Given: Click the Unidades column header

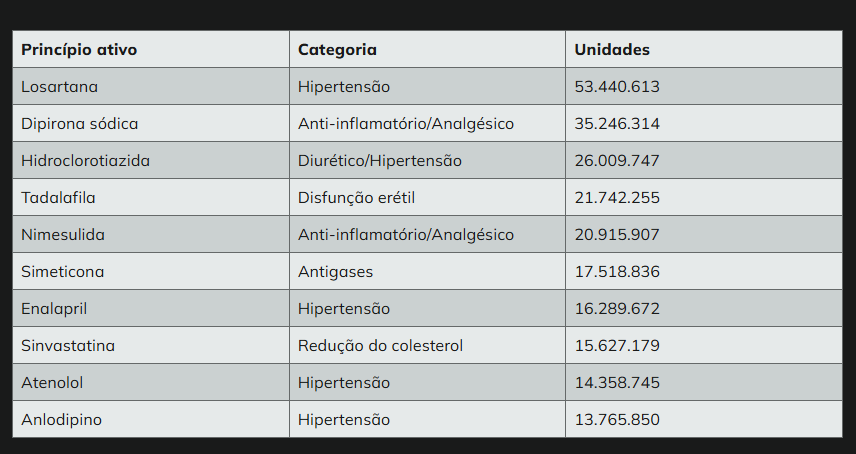Looking at the screenshot, I should [704, 49].
